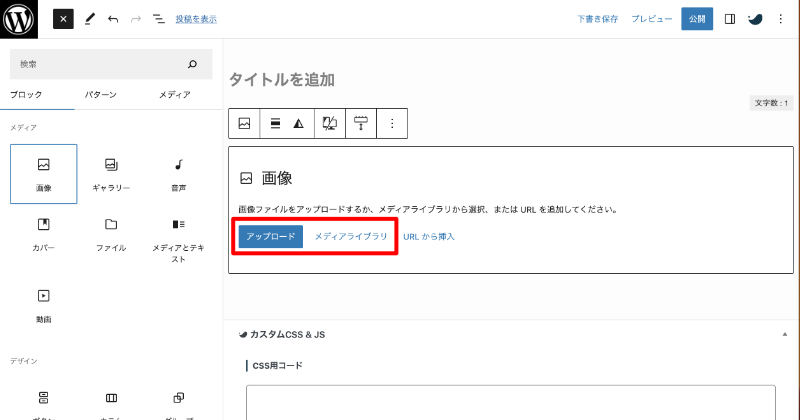800x420 pixels.
Task: Click the 検索 block search field
Action: point(100,64)
